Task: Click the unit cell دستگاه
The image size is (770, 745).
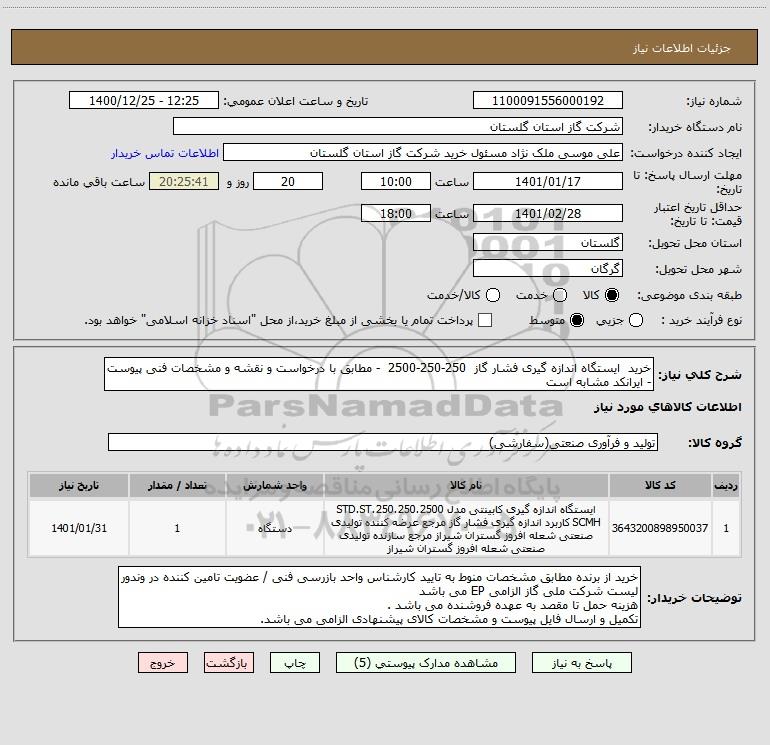Action: (x=275, y=528)
